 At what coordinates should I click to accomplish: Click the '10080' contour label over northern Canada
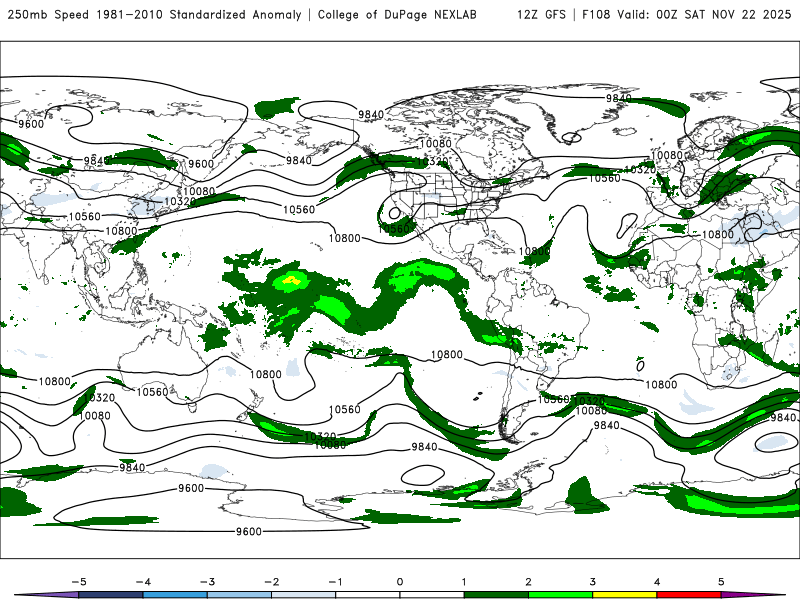[x=436, y=143]
